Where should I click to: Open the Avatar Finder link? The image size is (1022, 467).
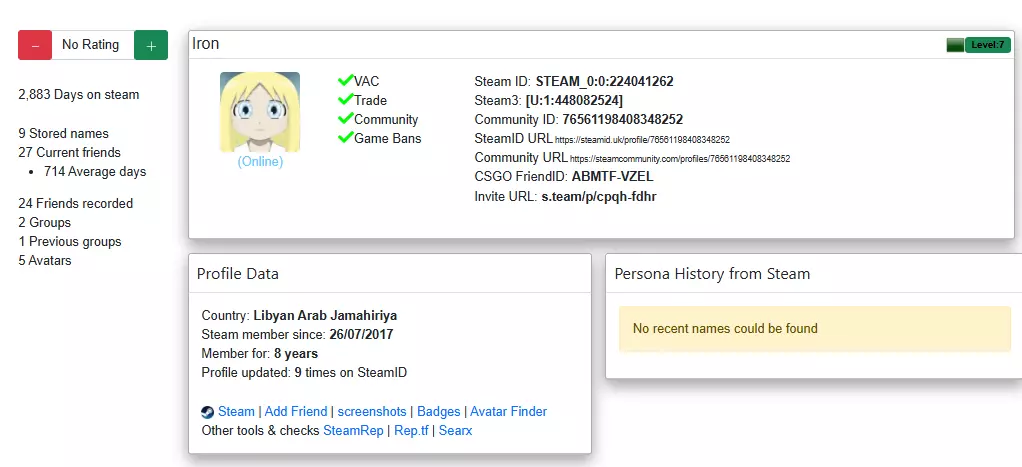tap(508, 412)
